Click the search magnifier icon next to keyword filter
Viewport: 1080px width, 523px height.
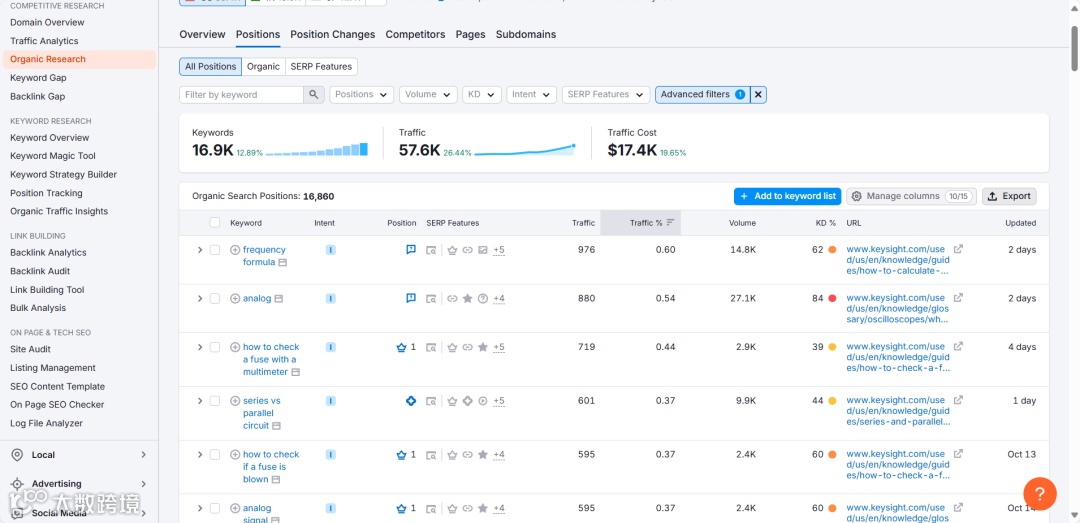[313, 94]
